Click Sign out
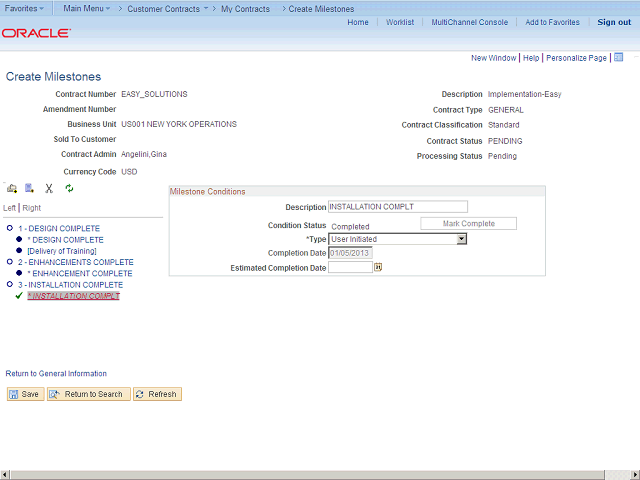The image size is (640, 480). (x=614, y=22)
